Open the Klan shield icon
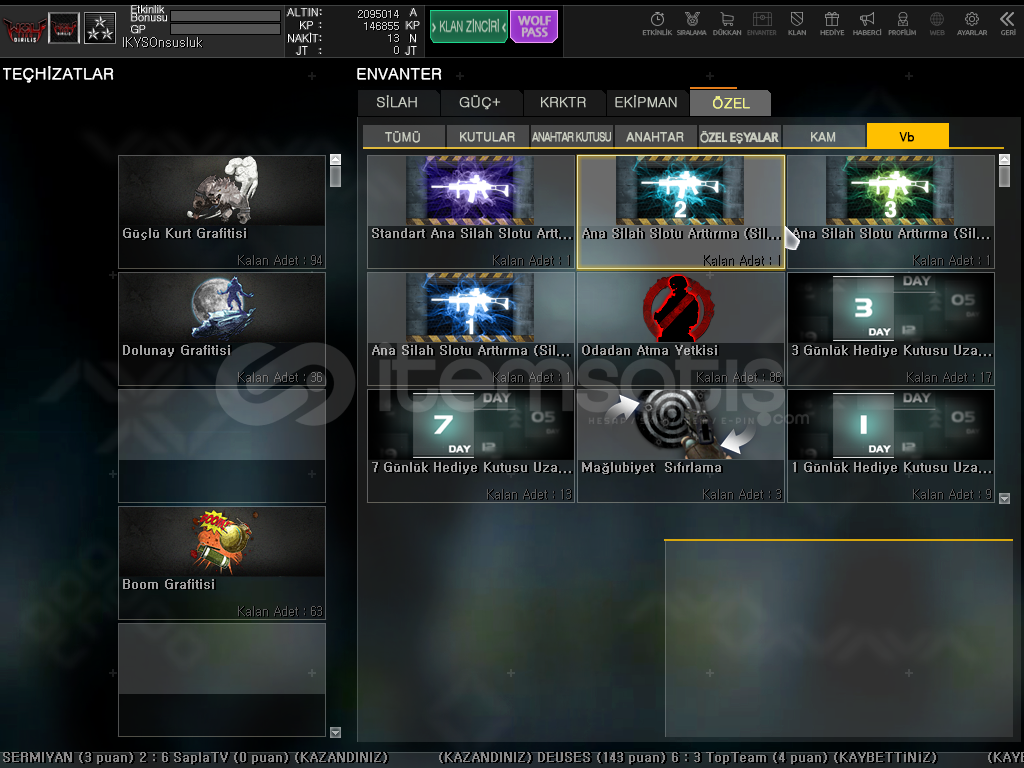This screenshot has height=768, width=1024. 797,23
